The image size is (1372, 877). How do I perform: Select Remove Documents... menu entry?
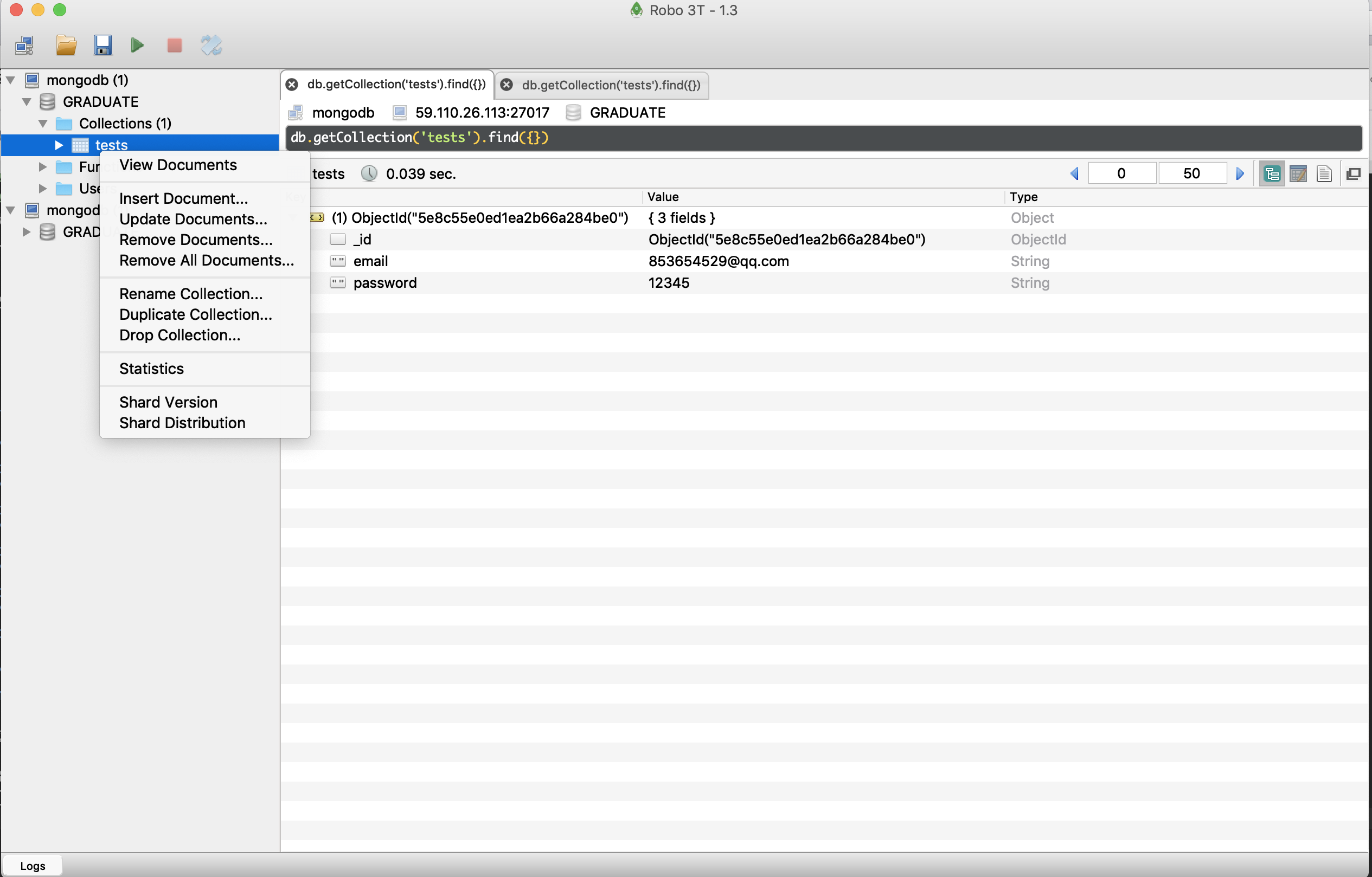[204, 240]
